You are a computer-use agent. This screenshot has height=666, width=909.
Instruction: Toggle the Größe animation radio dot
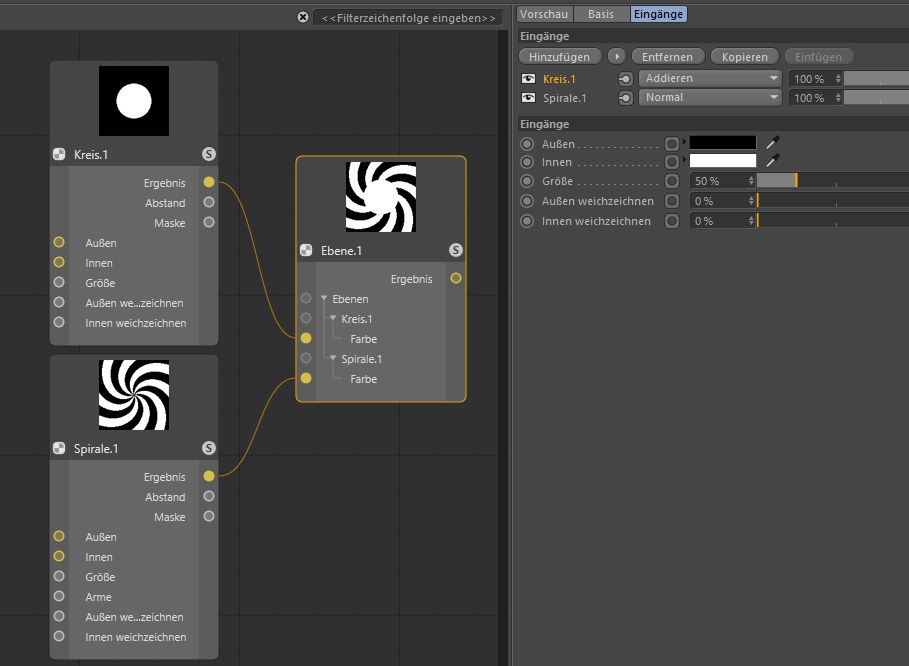pyautogui.click(x=527, y=181)
